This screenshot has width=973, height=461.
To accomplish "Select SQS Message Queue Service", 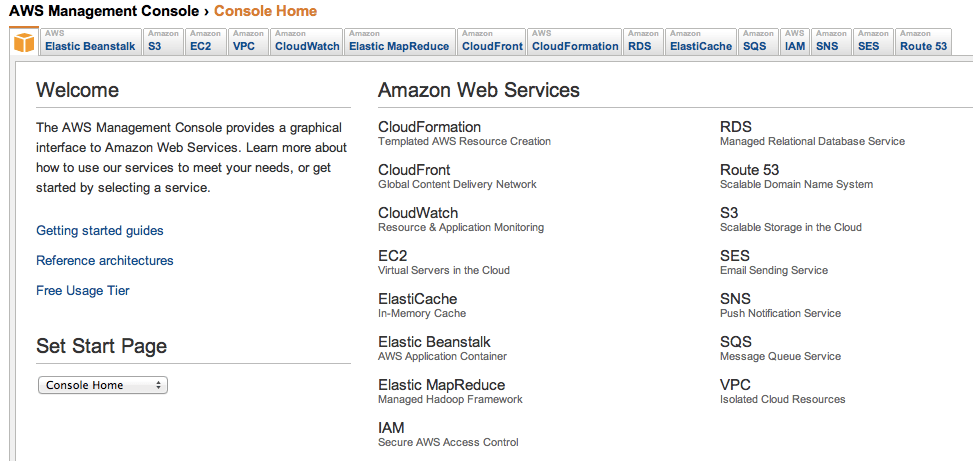I will [736, 342].
